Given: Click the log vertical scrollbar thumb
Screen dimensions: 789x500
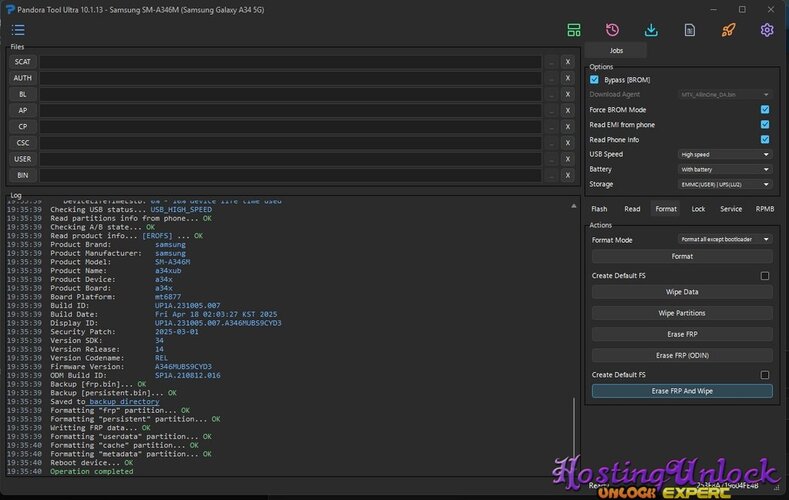Looking at the screenshot, I should [574, 428].
